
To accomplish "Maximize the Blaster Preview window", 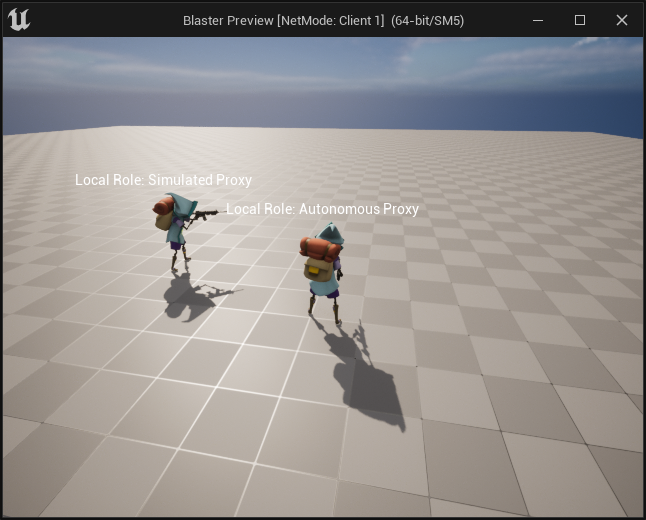I will coord(580,20).
